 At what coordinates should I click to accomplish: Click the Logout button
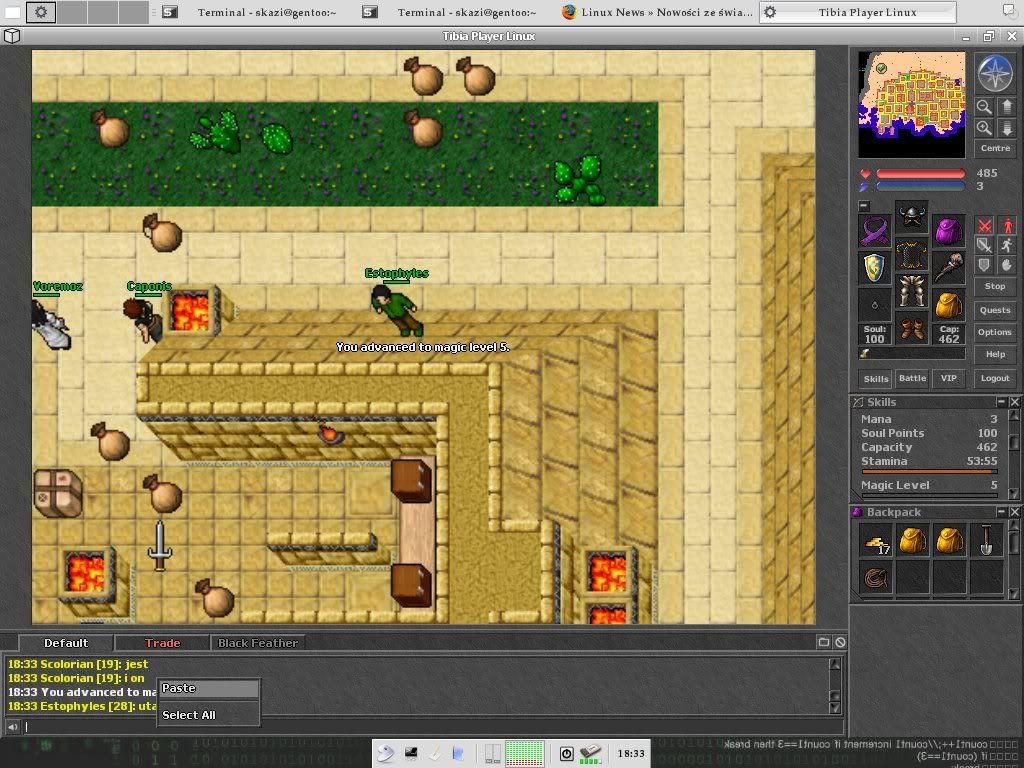click(995, 378)
